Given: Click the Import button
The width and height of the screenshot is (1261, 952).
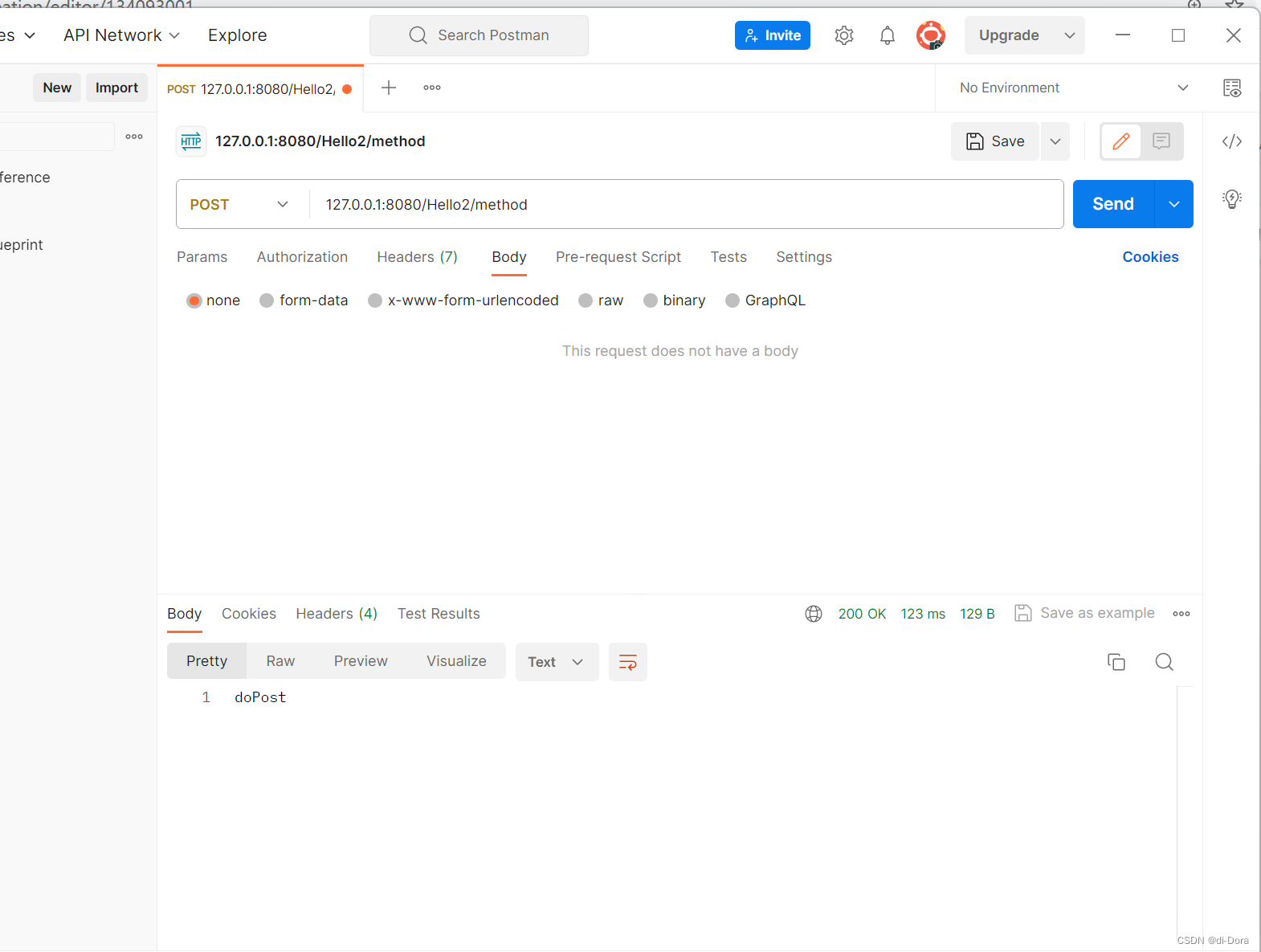Looking at the screenshot, I should [116, 88].
